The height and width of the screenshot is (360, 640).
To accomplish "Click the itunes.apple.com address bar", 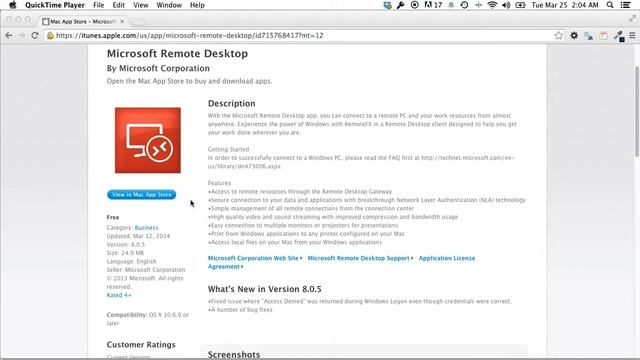I will [302, 36].
